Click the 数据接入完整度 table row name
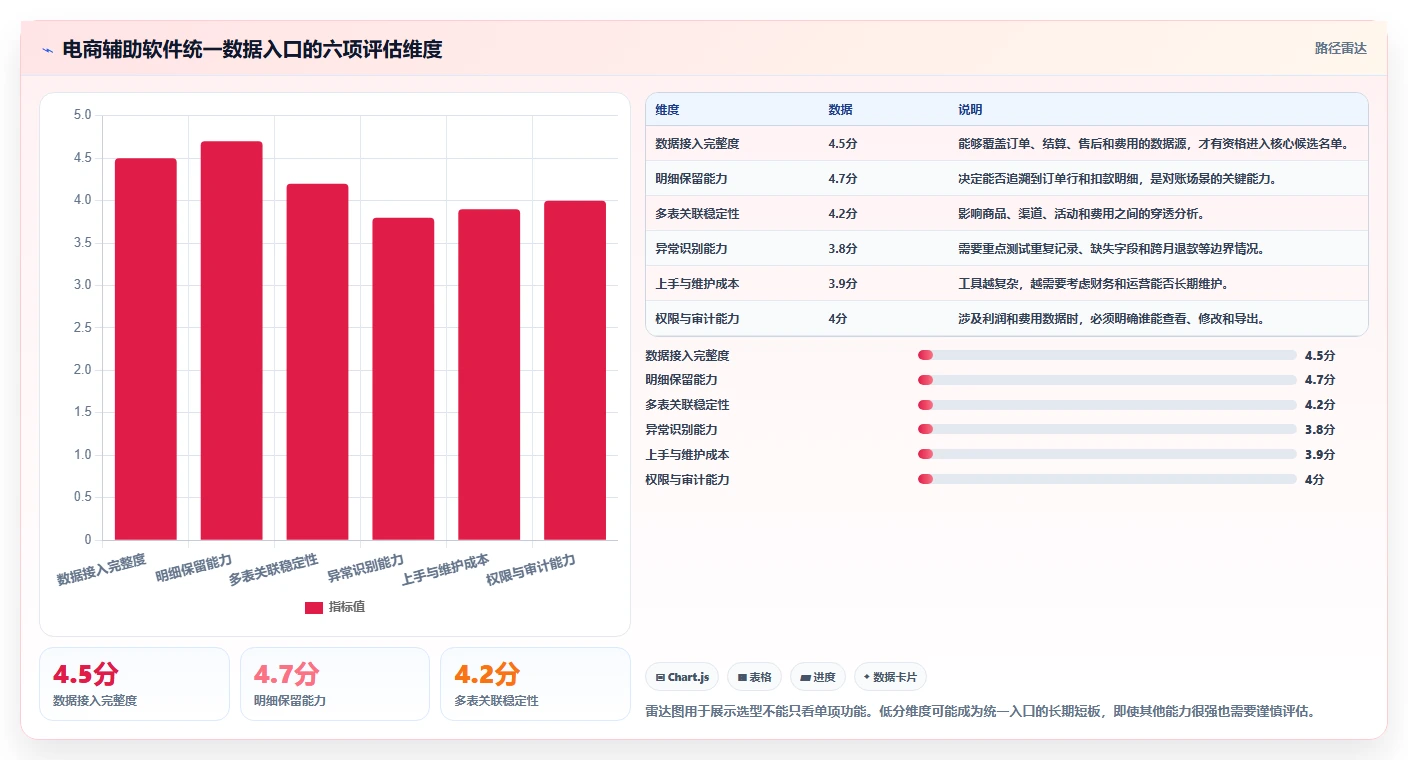 [x=697, y=144]
